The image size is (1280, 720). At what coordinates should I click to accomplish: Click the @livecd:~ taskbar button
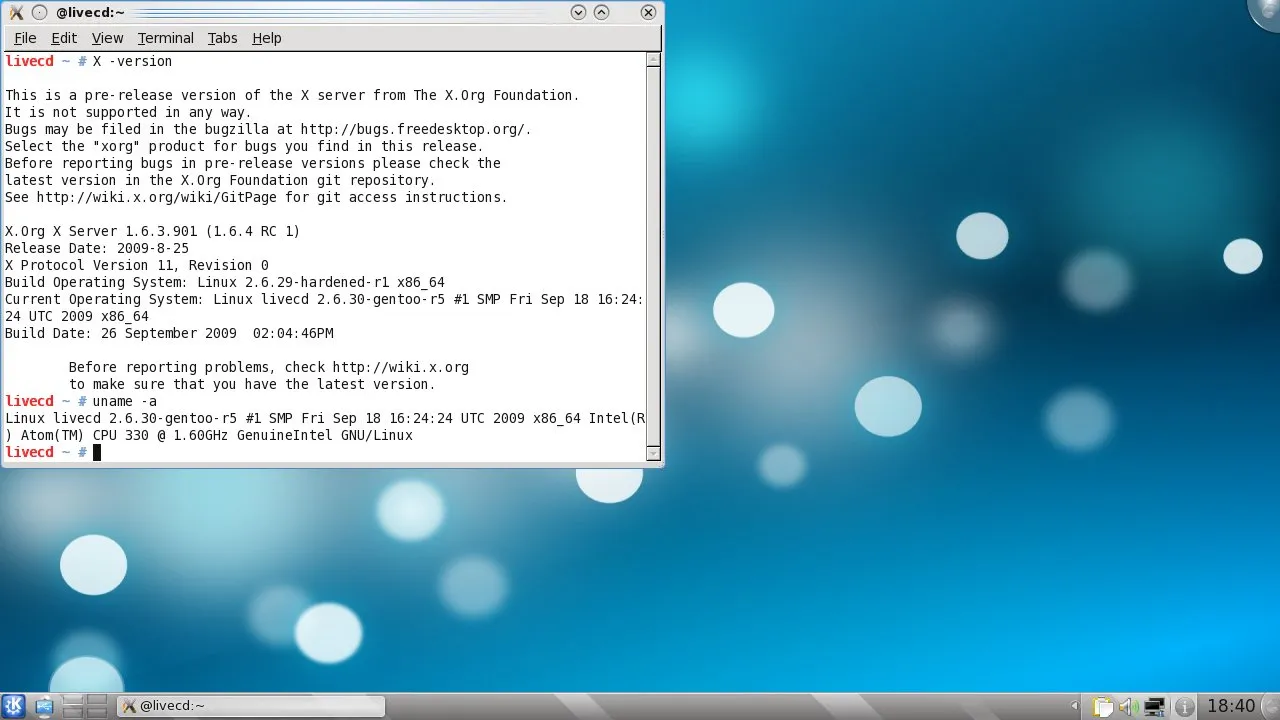coord(250,706)
